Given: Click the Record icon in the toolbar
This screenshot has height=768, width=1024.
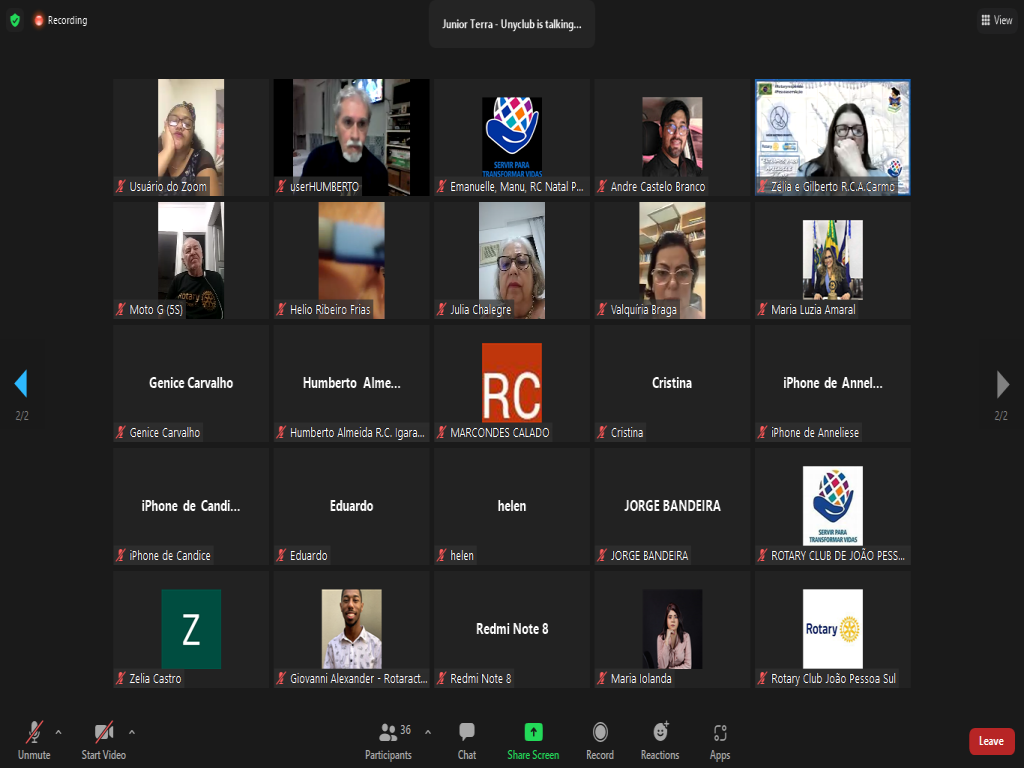Looking at the screenshot, I should (600, 740).
